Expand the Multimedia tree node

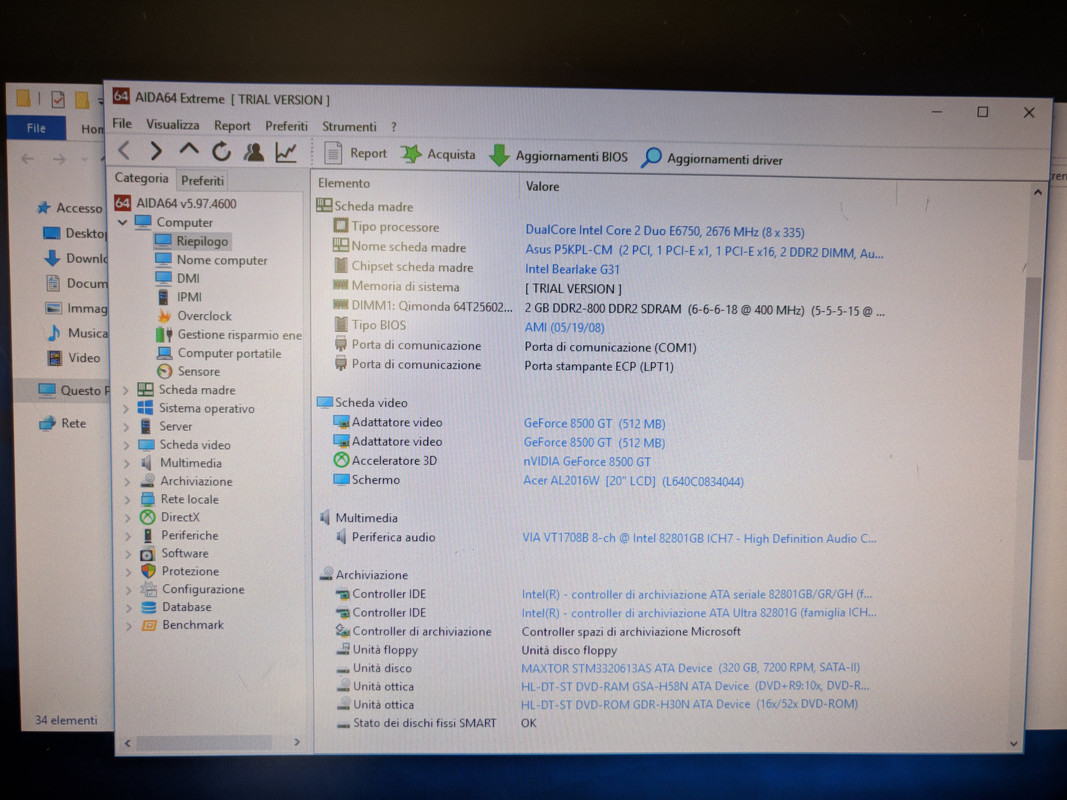tap(127, 463)
